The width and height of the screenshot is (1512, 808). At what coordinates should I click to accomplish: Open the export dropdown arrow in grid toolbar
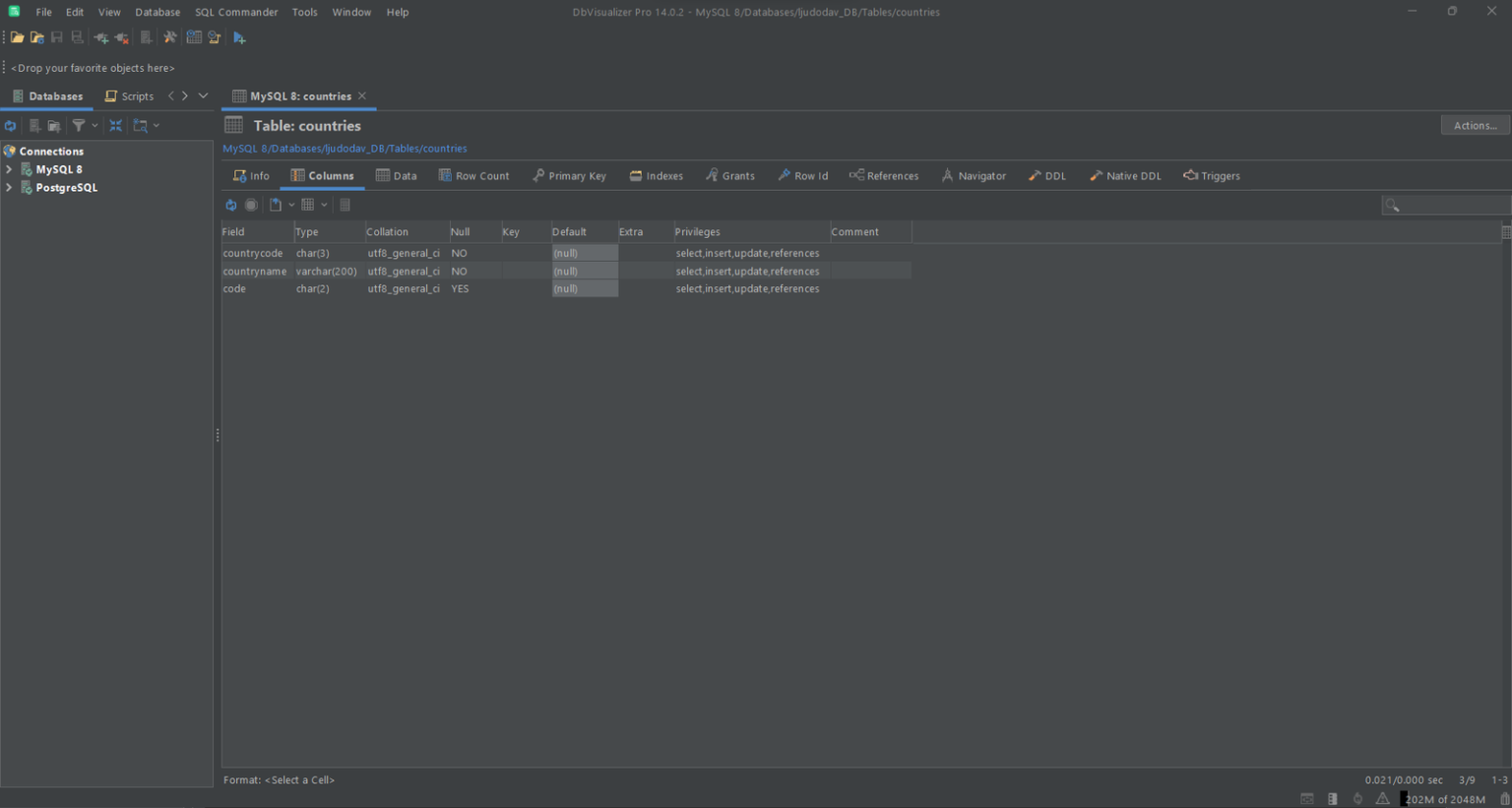click(x=291, y=205)
